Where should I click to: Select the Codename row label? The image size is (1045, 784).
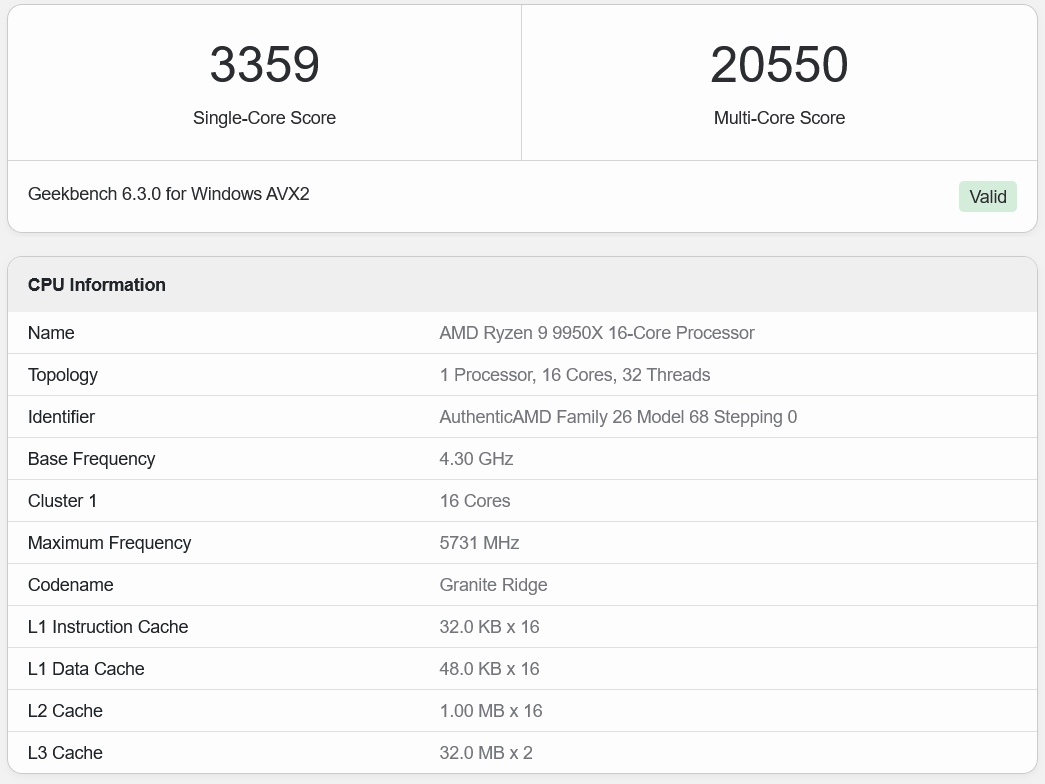[70, 585]
